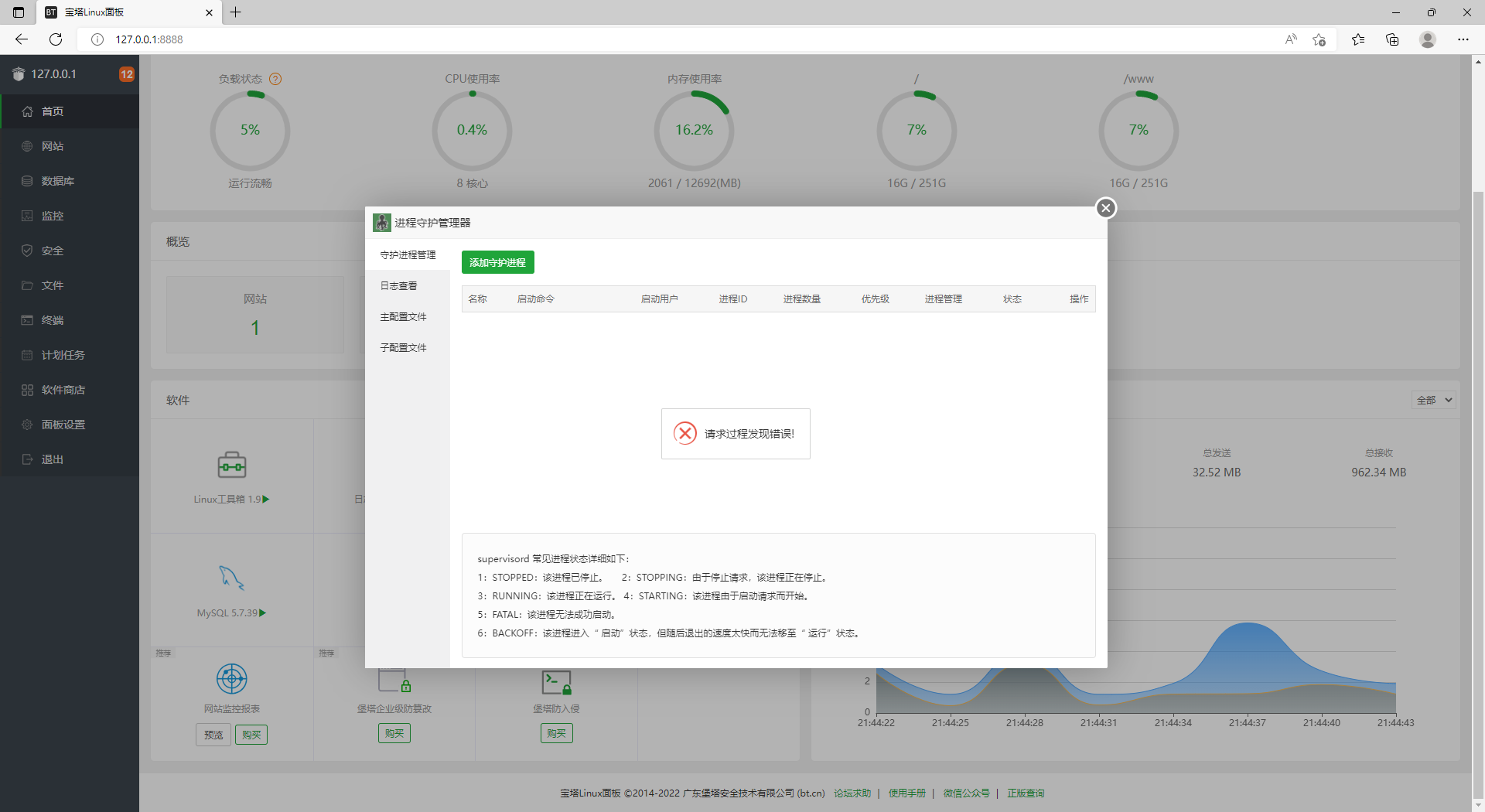Open the 日志查看 tab

408,285
